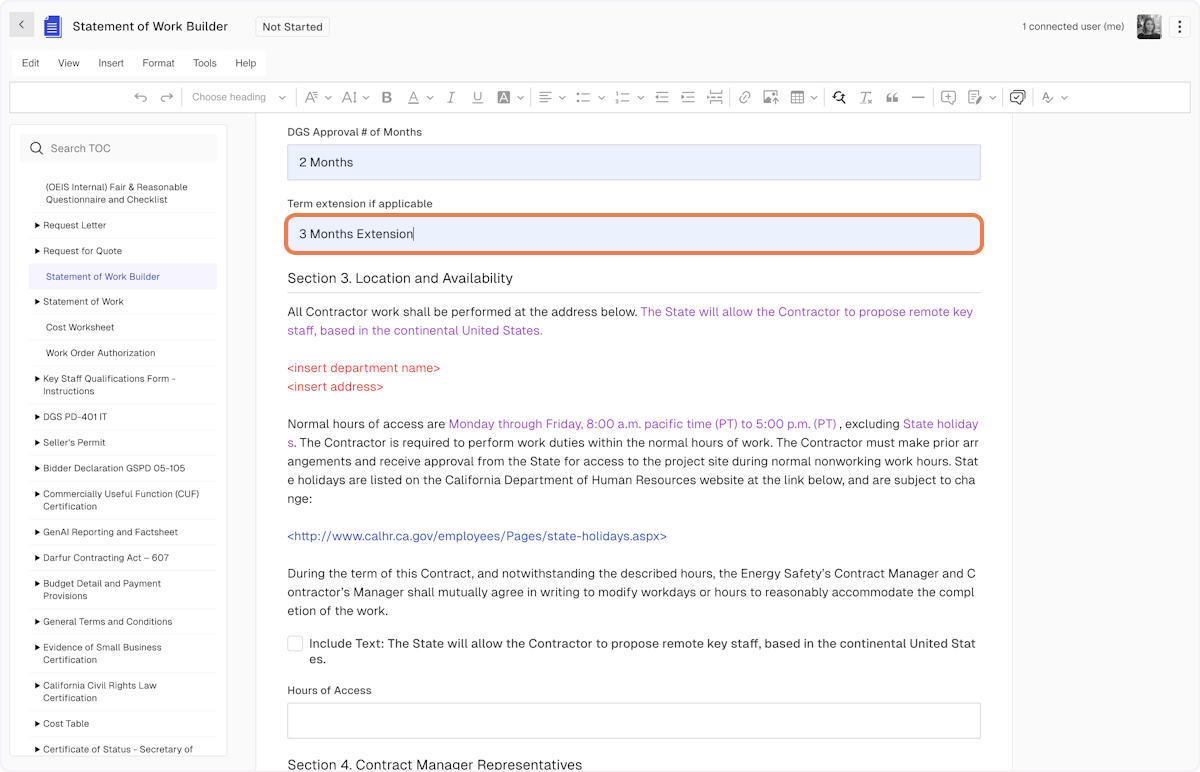Image resolution: width=1200 pixels, height=772 pixels.
Task: Expand the General Terms and Conditions item
Action: 38,622
